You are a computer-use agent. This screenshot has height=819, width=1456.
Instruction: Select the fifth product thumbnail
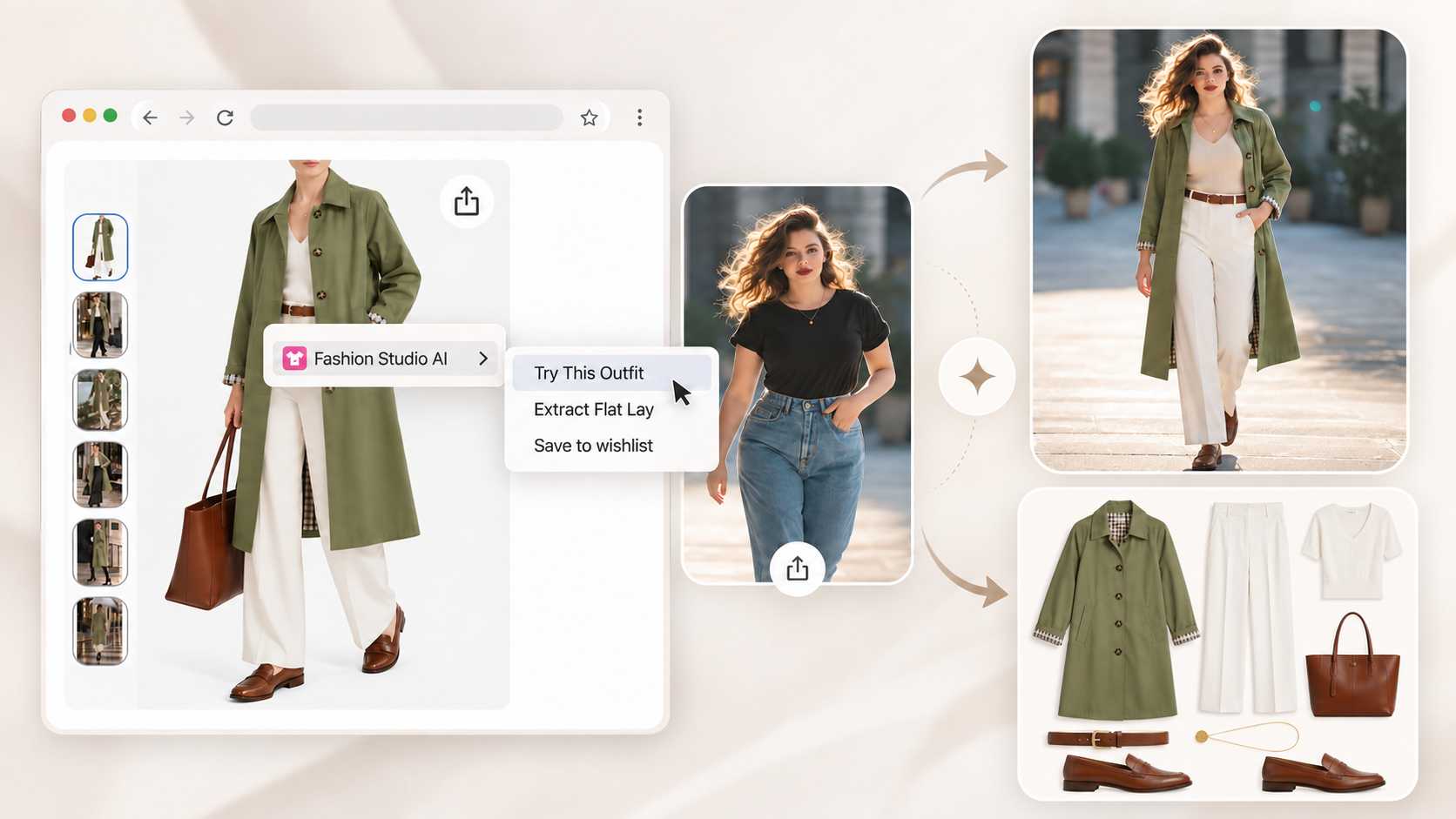tap(100, 553)
